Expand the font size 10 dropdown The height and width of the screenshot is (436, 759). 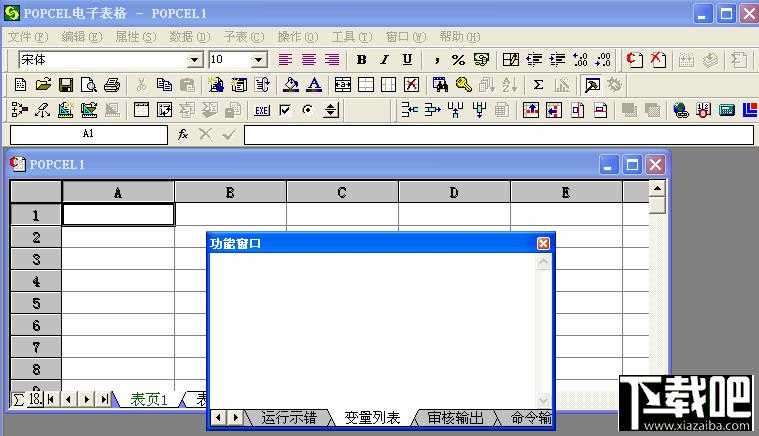(259, 60)
